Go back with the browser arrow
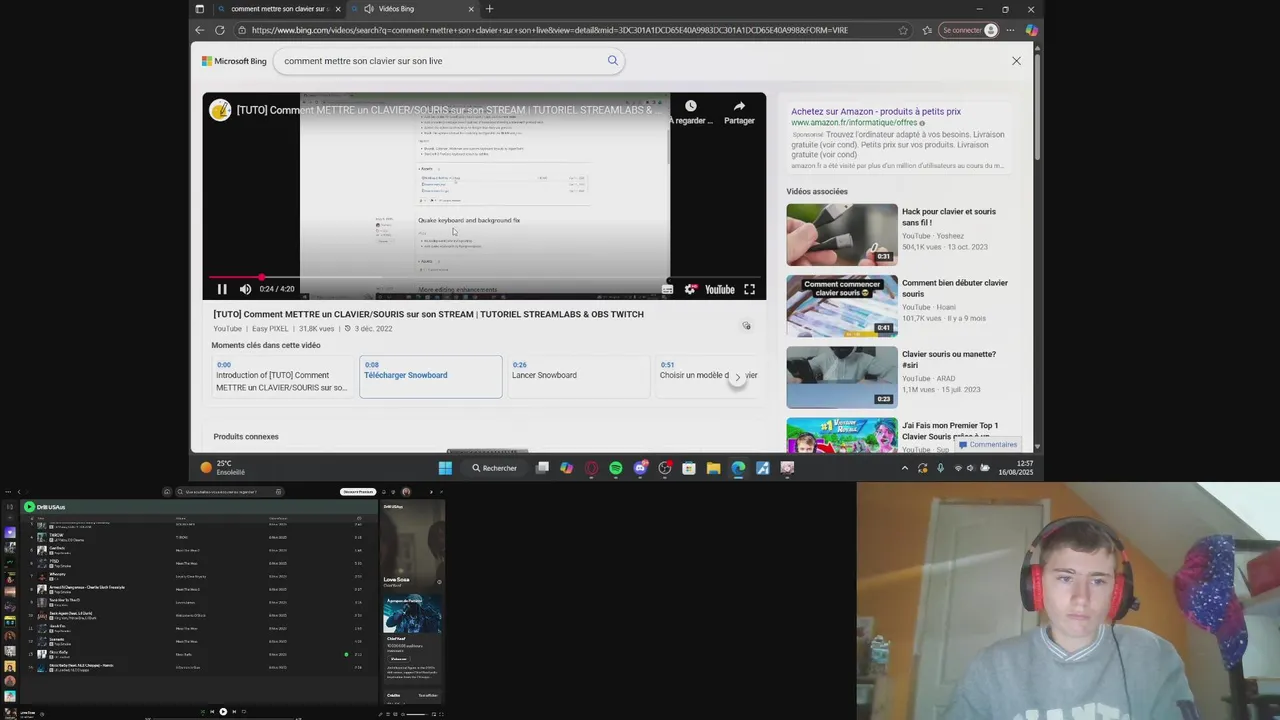This screenshot has height=720, width=1280. [x=199, y=30]
